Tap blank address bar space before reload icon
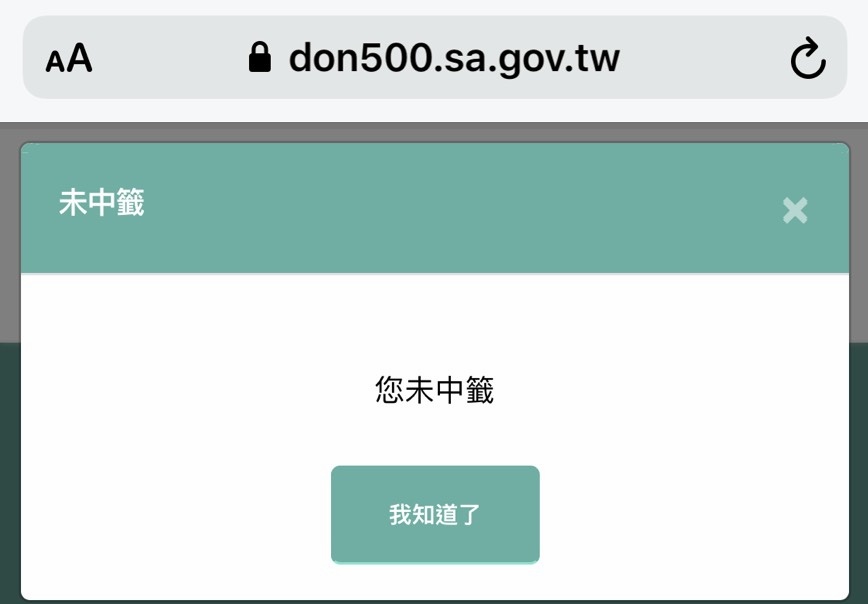 click(x=703, y=58)
